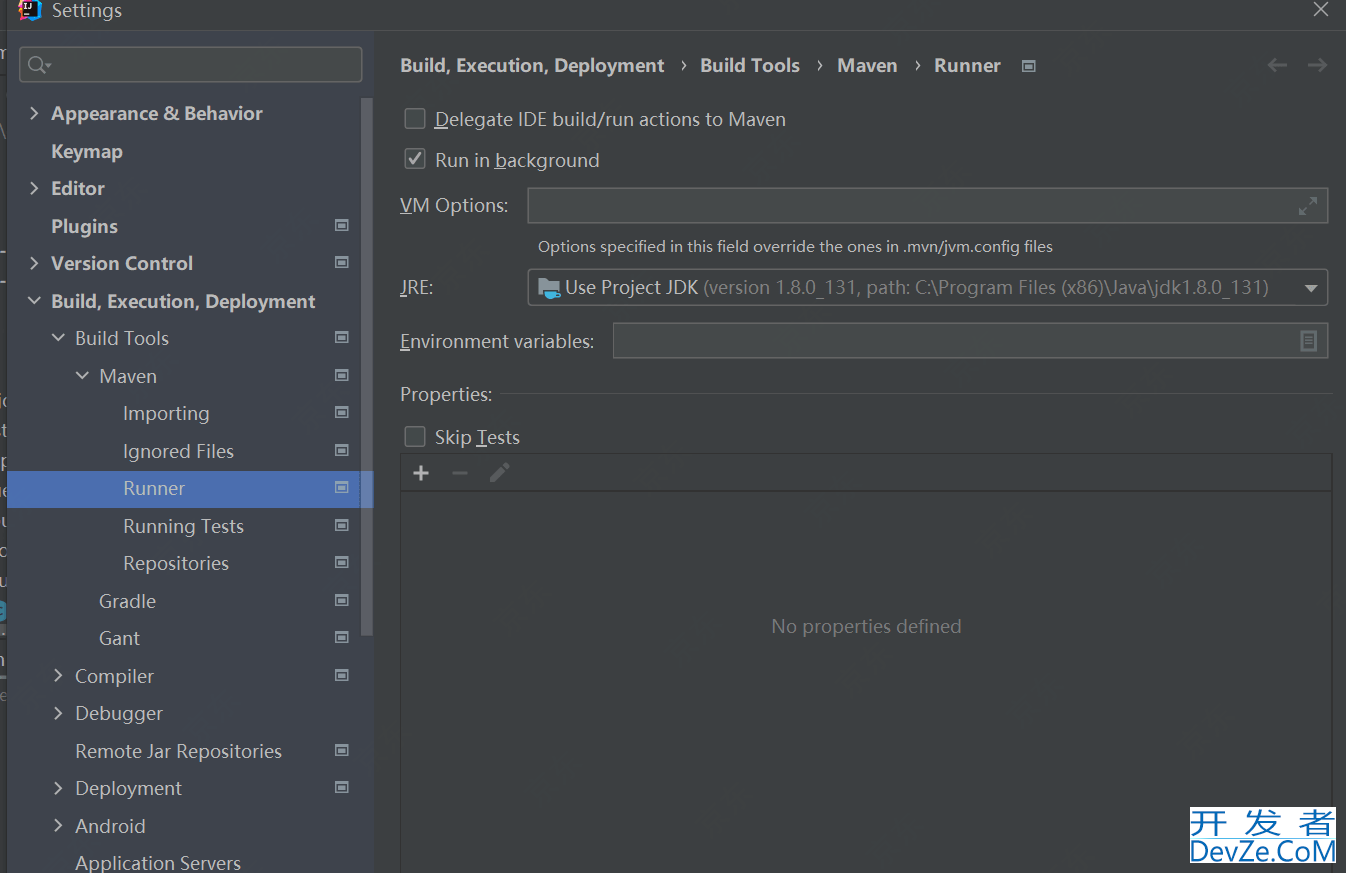Open Maven Repositories settings
This screenshot has width=1346, height=873.
(176, 563)
